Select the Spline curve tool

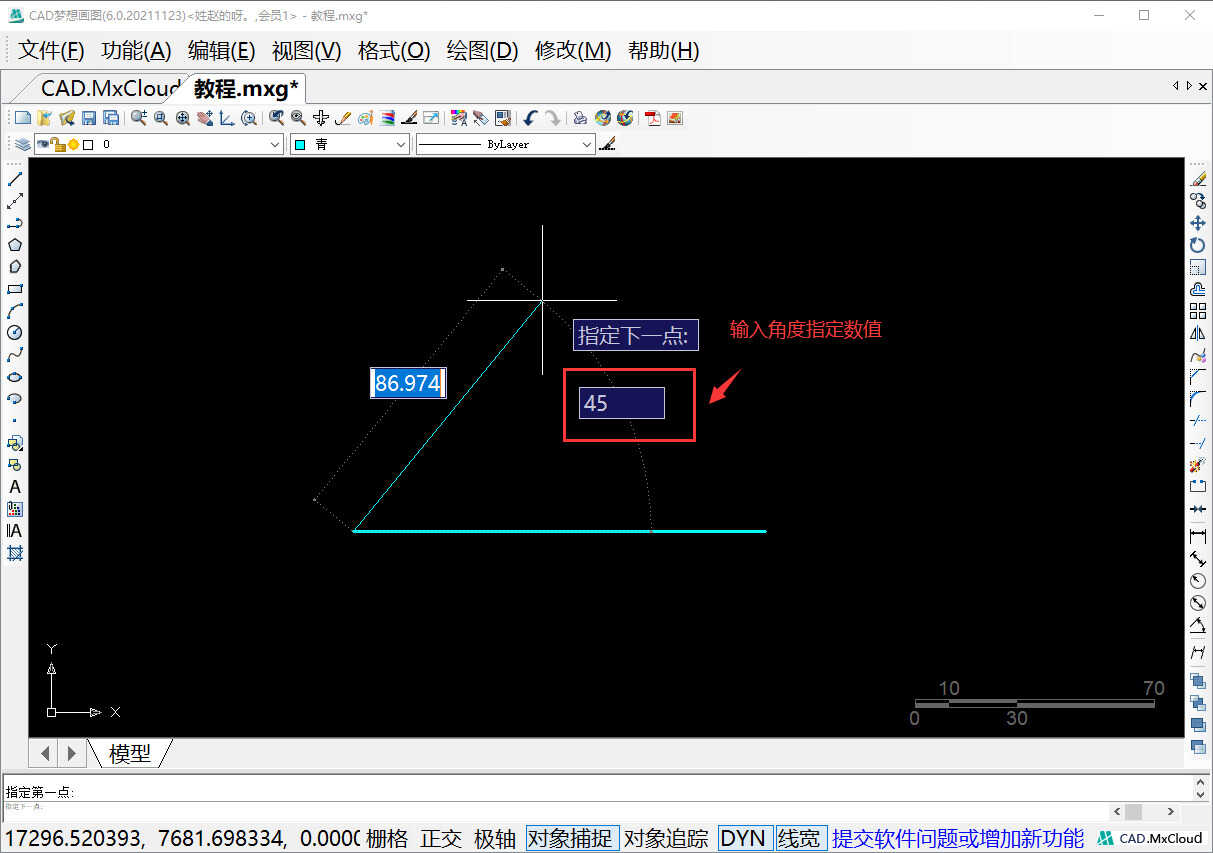coord(15,355)
